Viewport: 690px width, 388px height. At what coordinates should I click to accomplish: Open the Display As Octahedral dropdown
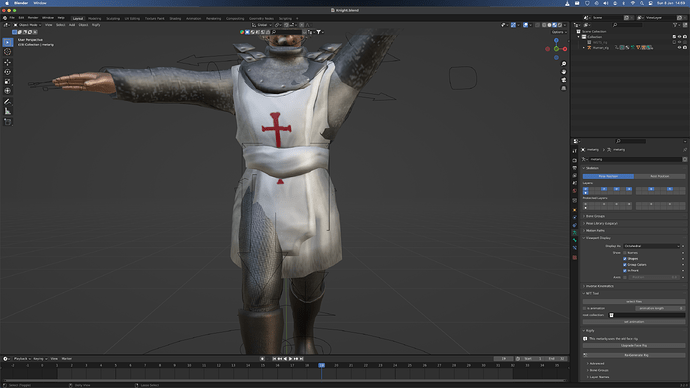coord(652,246)
